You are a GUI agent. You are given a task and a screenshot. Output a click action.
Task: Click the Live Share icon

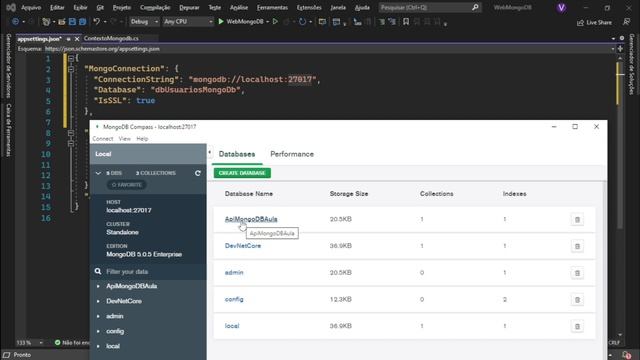click(580, 23)
